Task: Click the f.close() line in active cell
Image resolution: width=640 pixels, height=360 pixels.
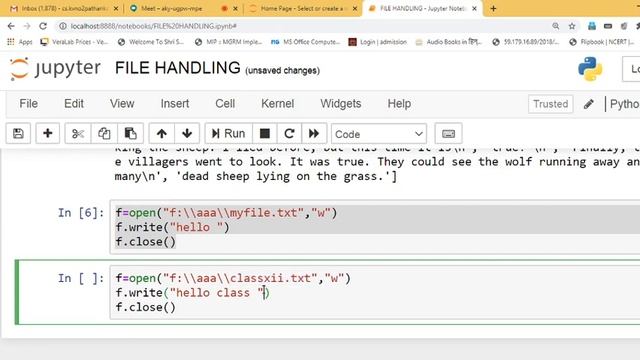Action: click(145, 307)
